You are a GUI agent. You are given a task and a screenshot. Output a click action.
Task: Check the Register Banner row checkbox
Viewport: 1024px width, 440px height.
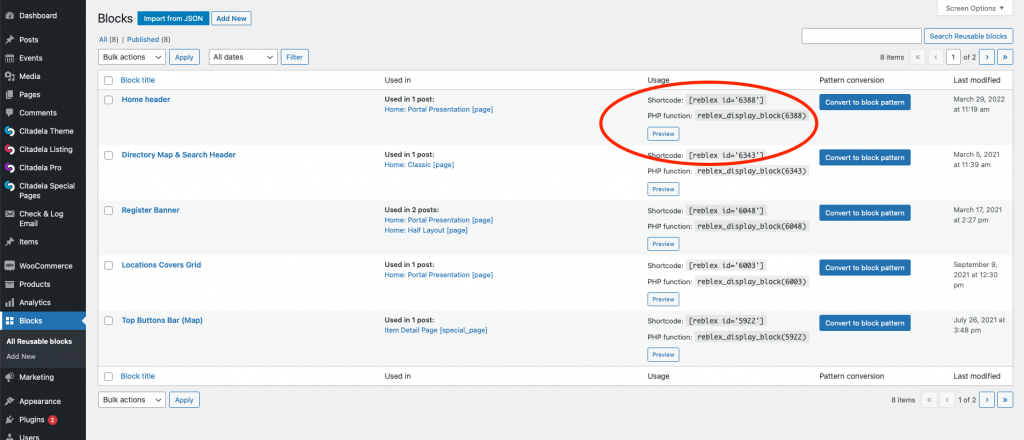pyautogui.click(x=108, y=211)
